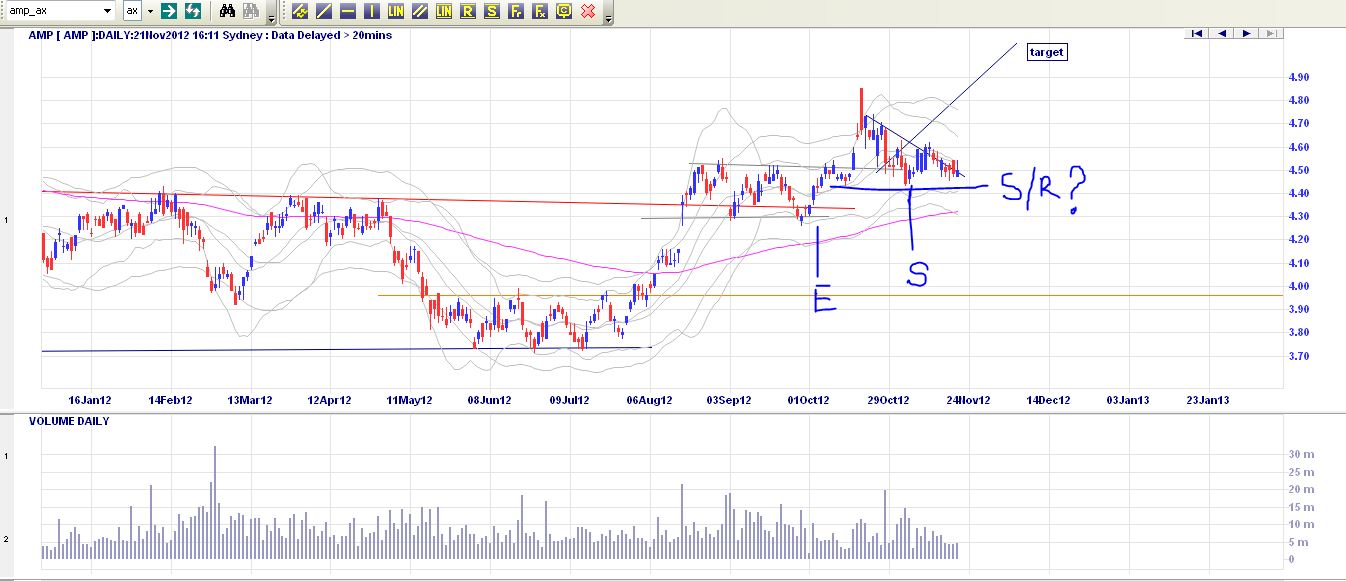Select the R resistance tool icon
Screen dimensions: 1346x581
pyautogui.click(x=467, y=11)
